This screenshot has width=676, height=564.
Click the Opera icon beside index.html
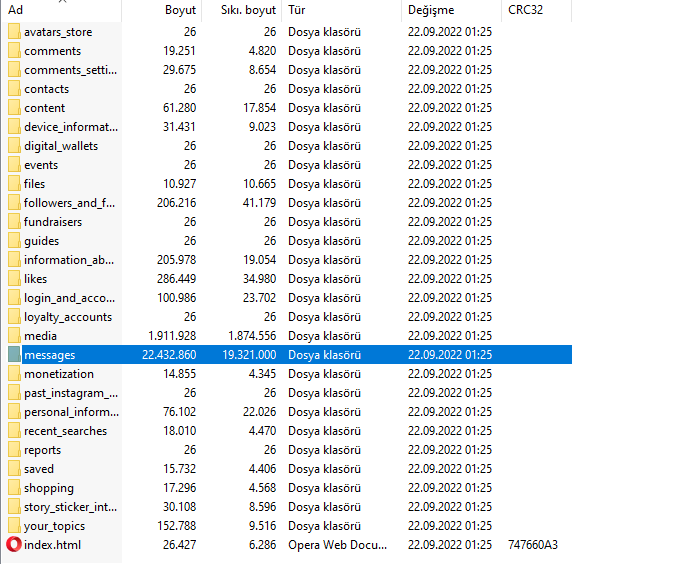14,545
